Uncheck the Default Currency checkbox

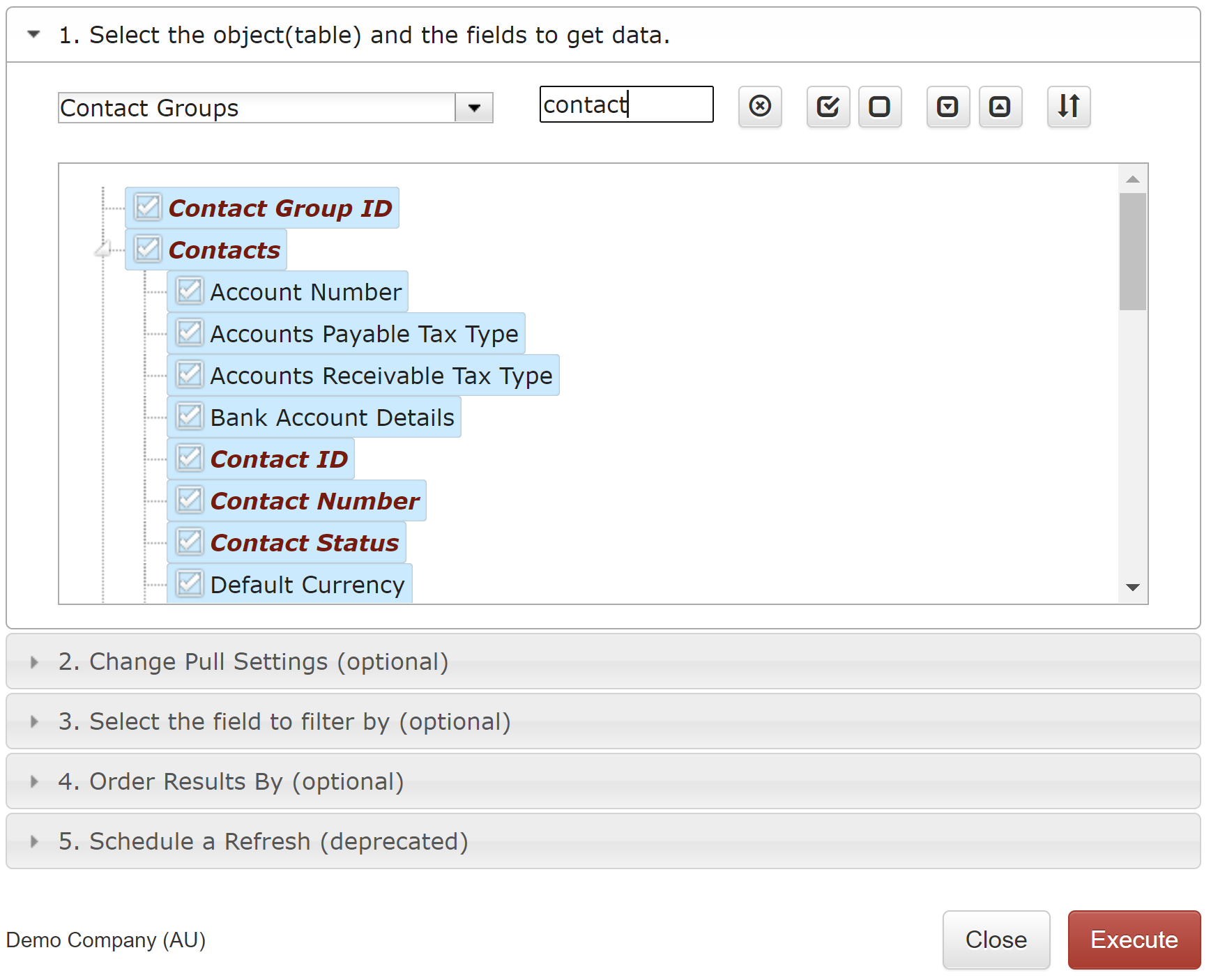tap(190, 583)
